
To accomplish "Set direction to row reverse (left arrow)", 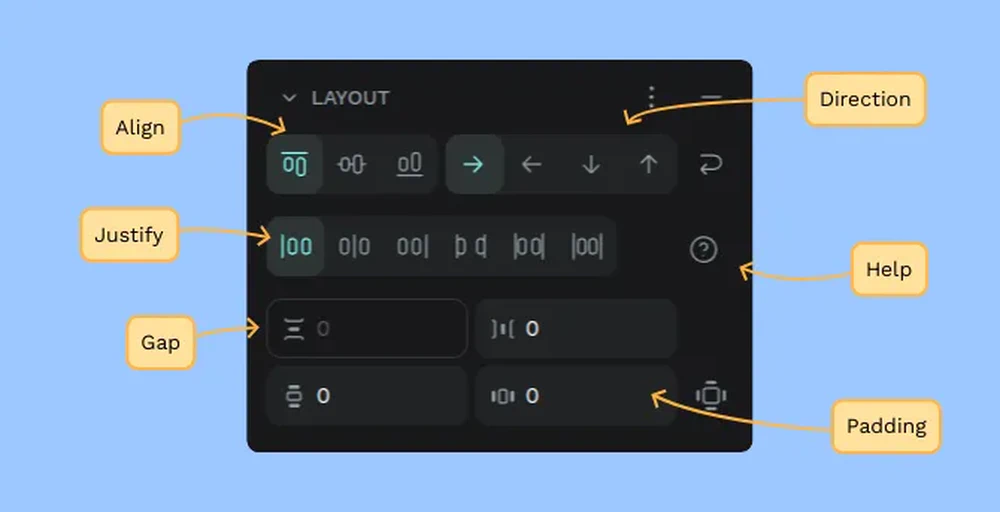I will 531,165.
